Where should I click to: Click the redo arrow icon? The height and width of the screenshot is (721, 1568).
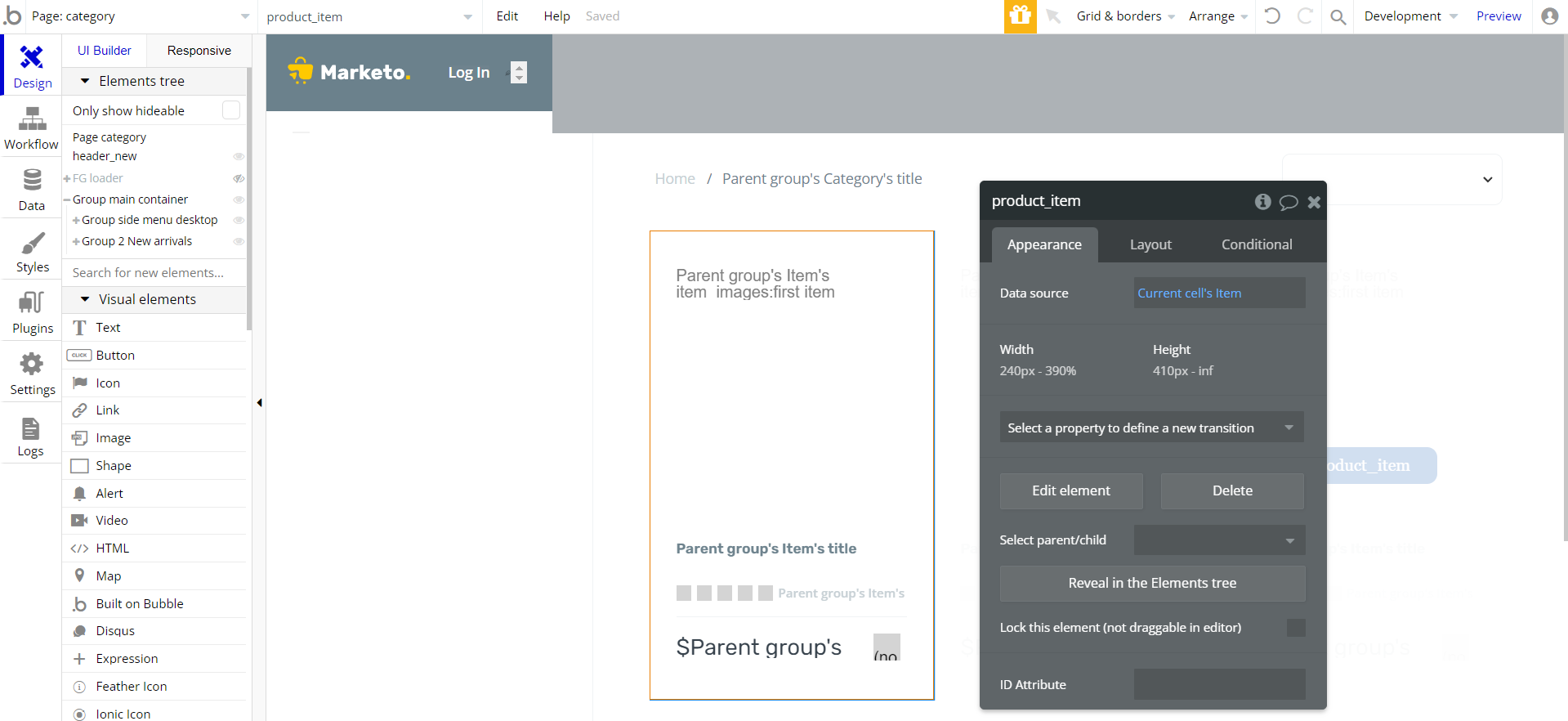(1305, 16)
